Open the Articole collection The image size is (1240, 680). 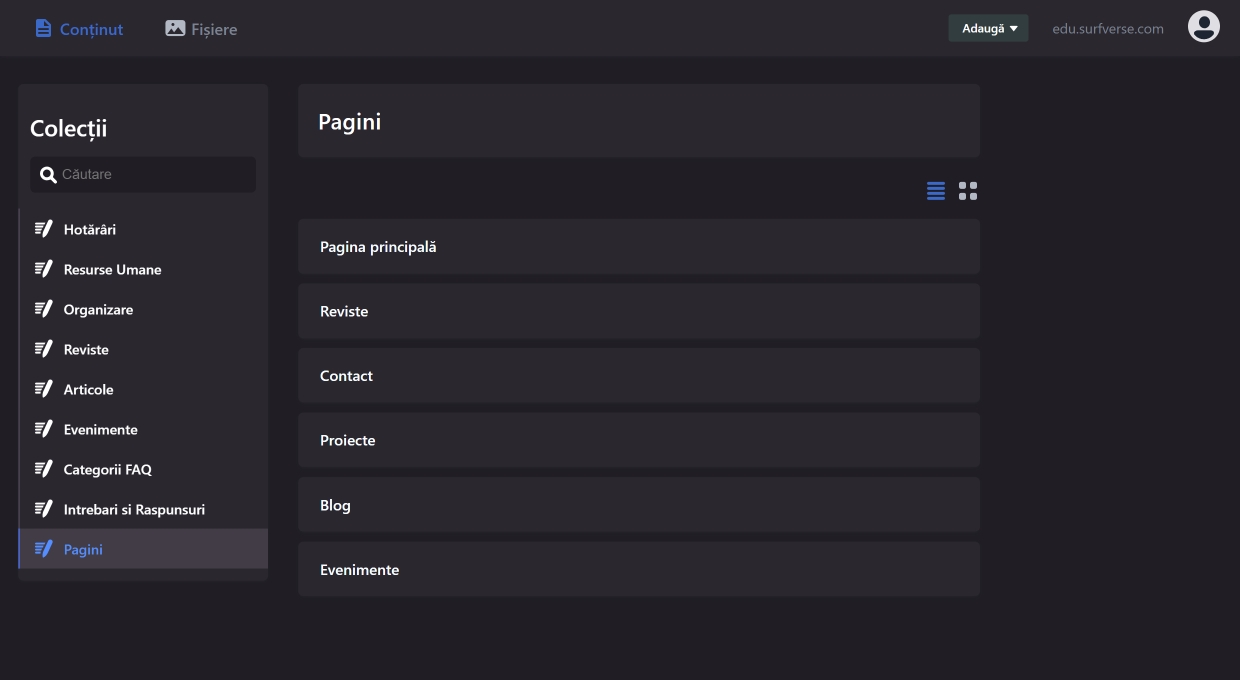pos(88,388)
